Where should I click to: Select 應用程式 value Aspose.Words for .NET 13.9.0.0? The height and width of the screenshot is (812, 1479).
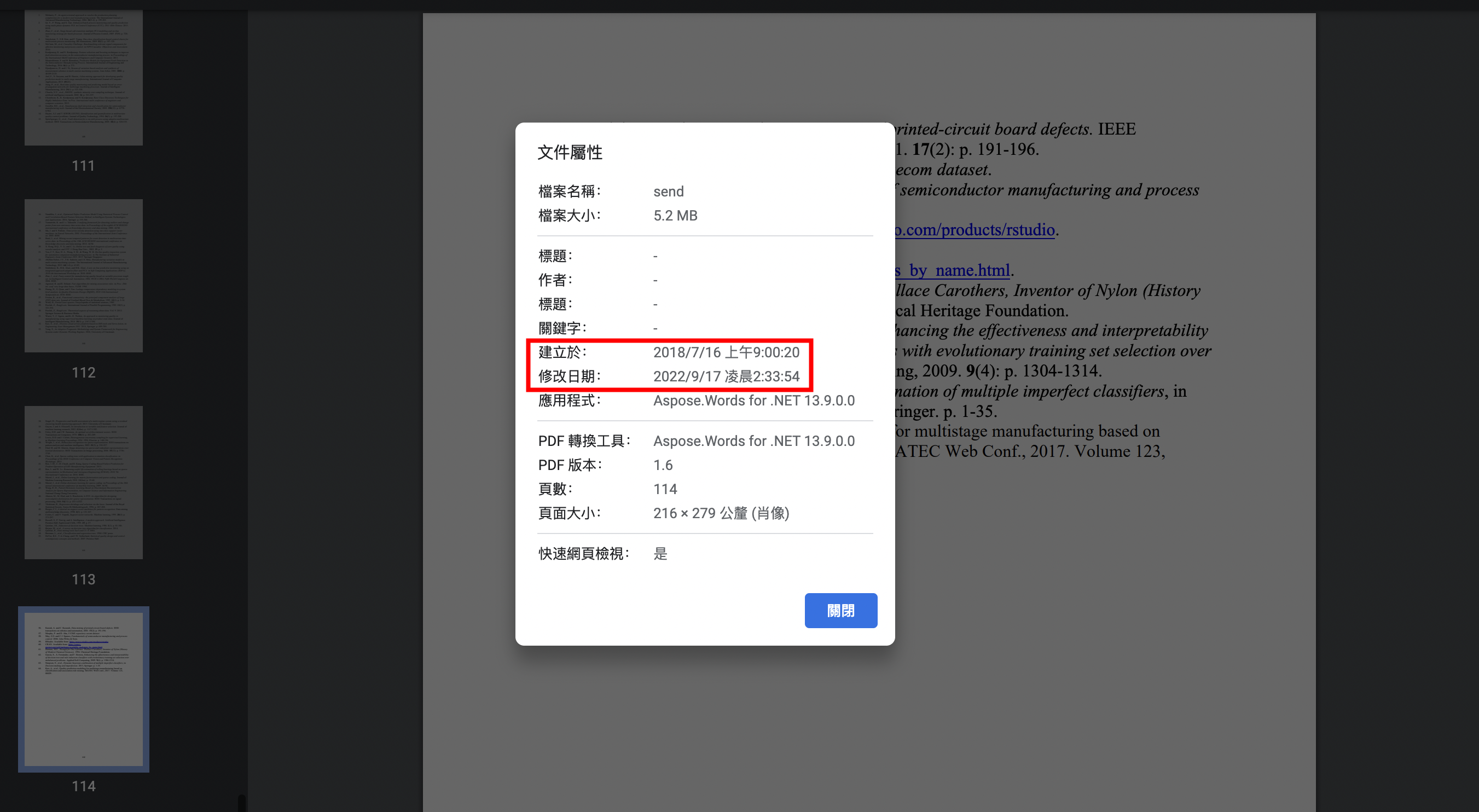tap(754, 401)
